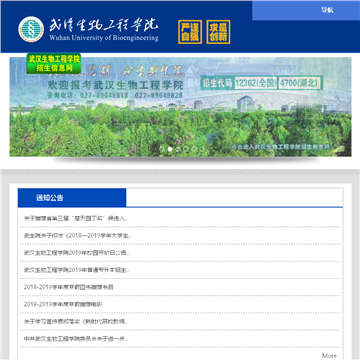
Task: Click the 求是创新 motto badge
Action: (x=218, y=32)
